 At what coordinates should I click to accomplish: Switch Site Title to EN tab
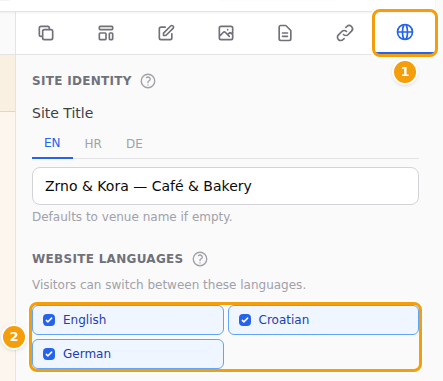pos(52,143)
